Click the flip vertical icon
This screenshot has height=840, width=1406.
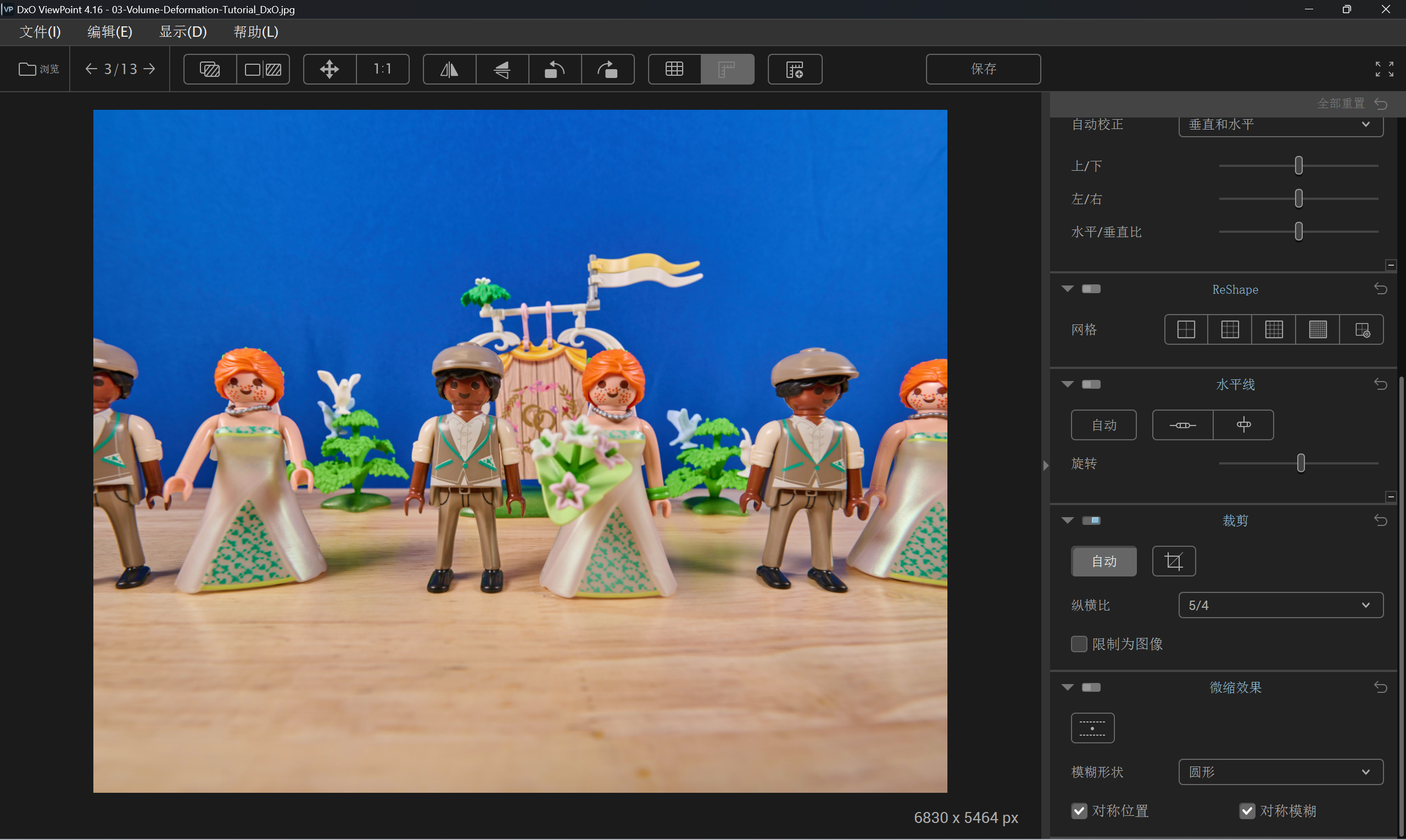tap(501, 69)
